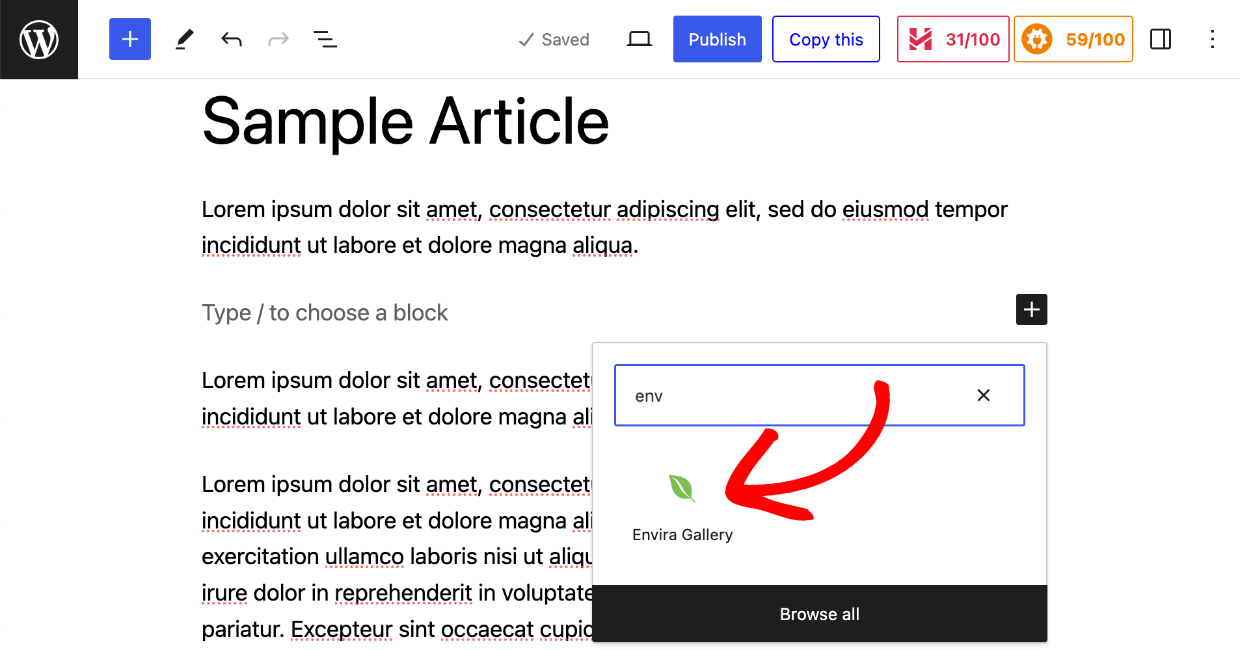Image resolution: width=1240 pixels, height=650 pixels.
Task: Undo the last change
Action: 231,39
